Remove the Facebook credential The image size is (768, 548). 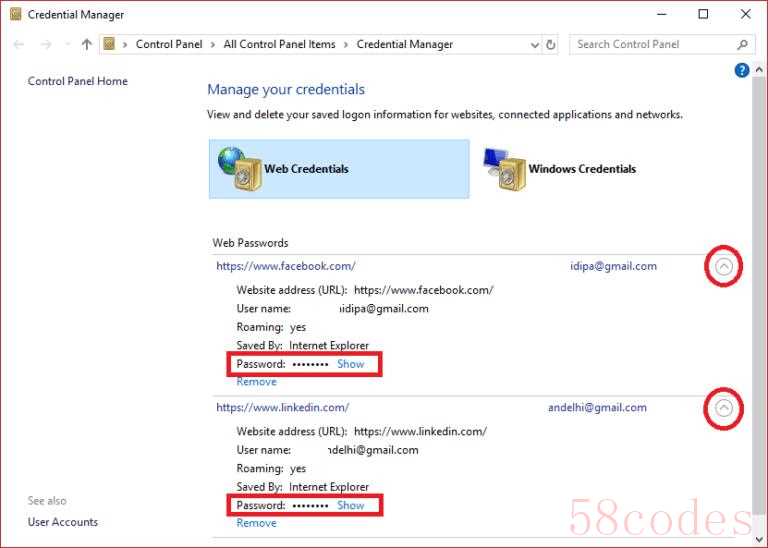click(x=257, y=382)
